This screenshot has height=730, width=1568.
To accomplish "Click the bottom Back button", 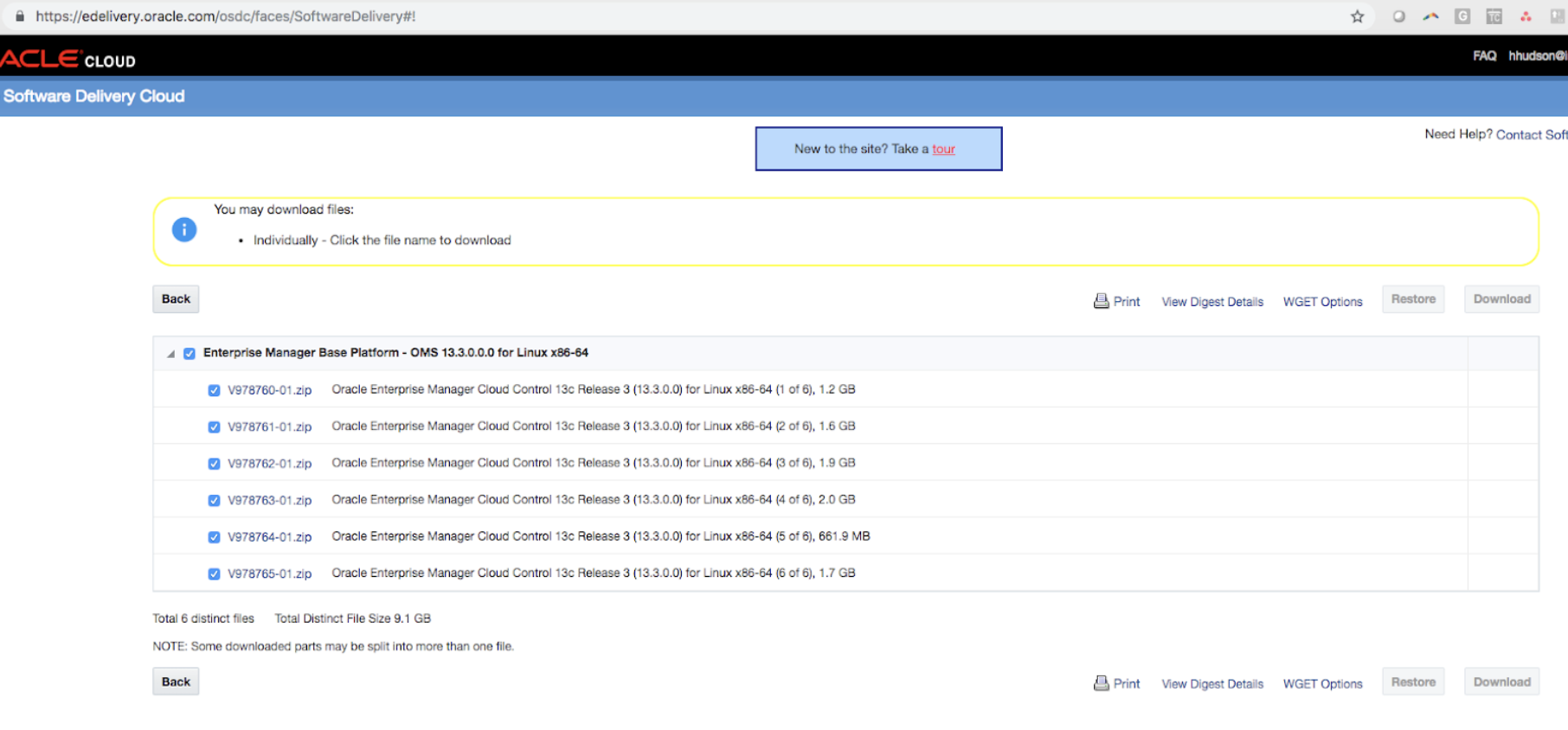I will (x=176, y=682).
